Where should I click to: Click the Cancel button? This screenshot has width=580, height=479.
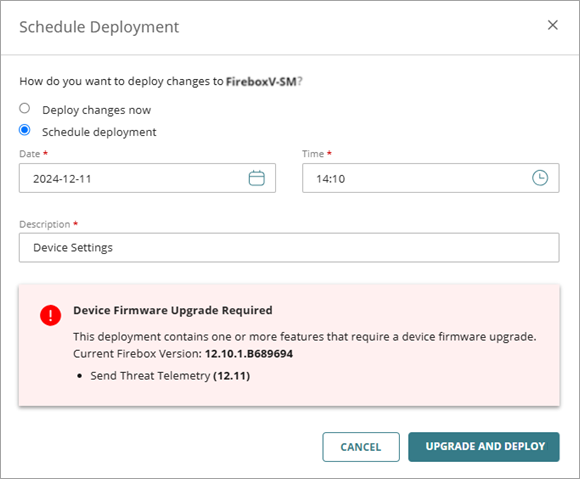(361, 447)
